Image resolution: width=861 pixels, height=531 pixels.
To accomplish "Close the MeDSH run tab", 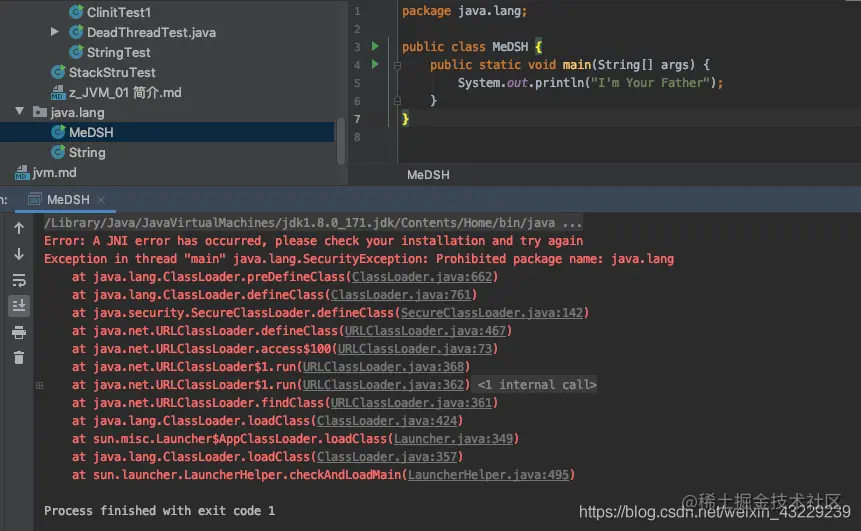I will (101, 200).
